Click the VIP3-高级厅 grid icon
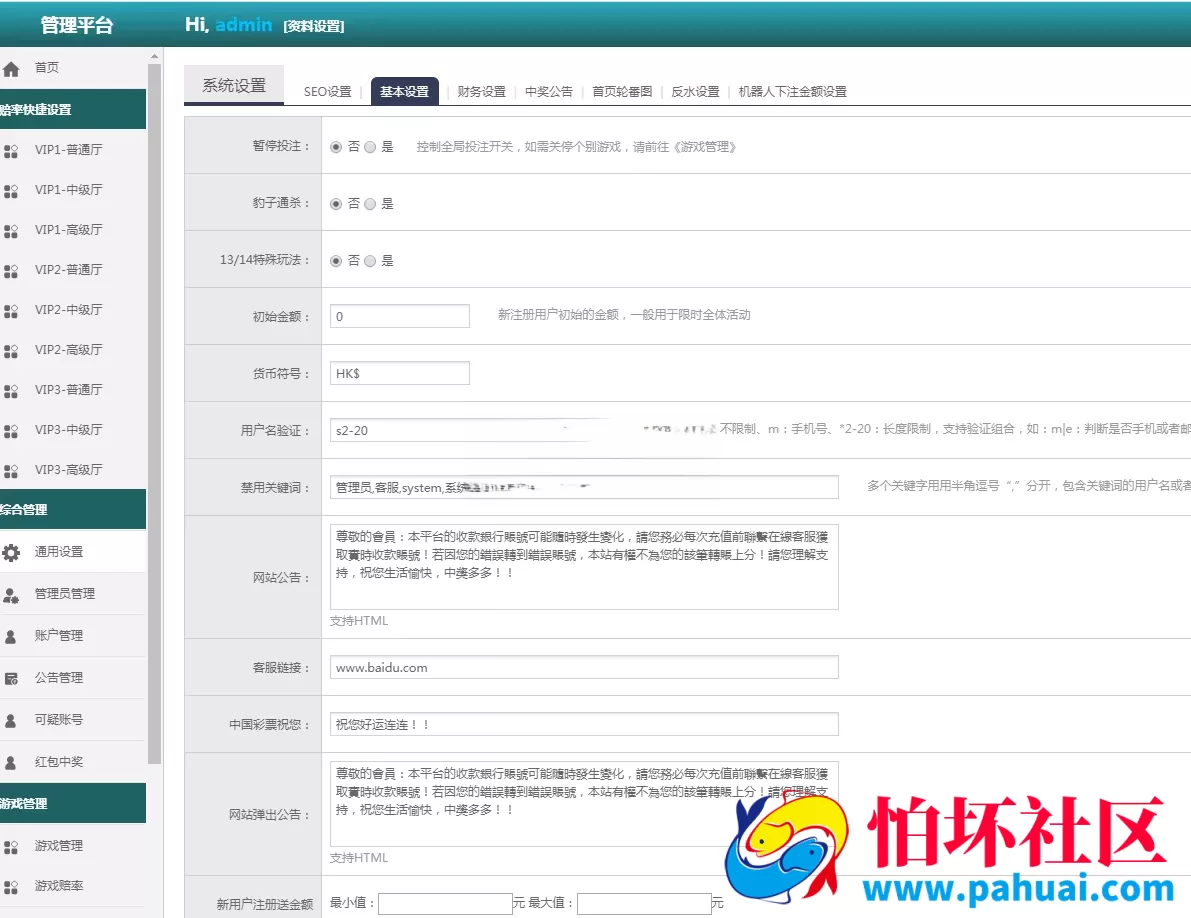The height and width of the screenshot is (918, 1191). click(11, 472)
